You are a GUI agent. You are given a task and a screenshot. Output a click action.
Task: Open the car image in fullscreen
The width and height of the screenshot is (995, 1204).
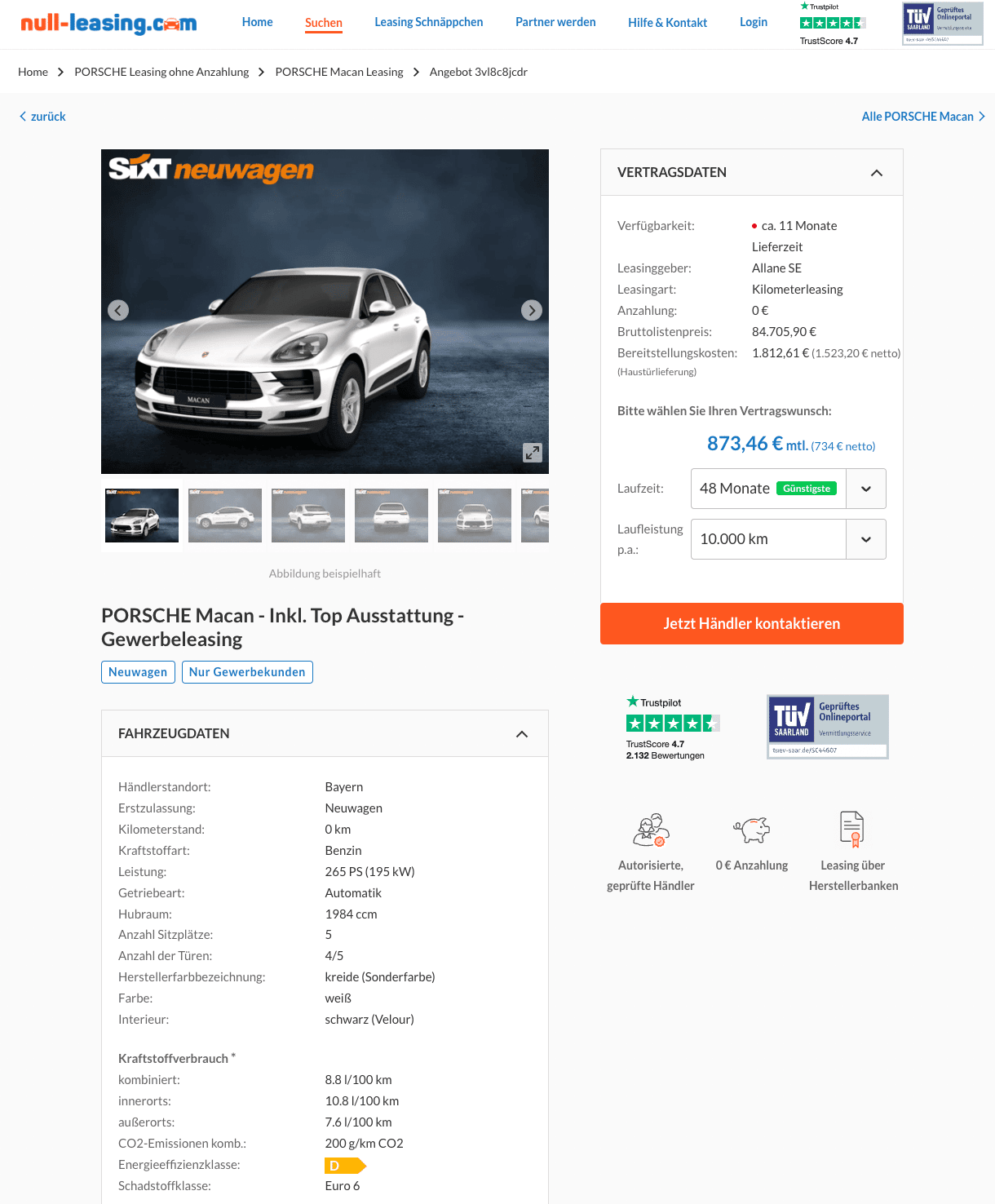coord(533,453)
